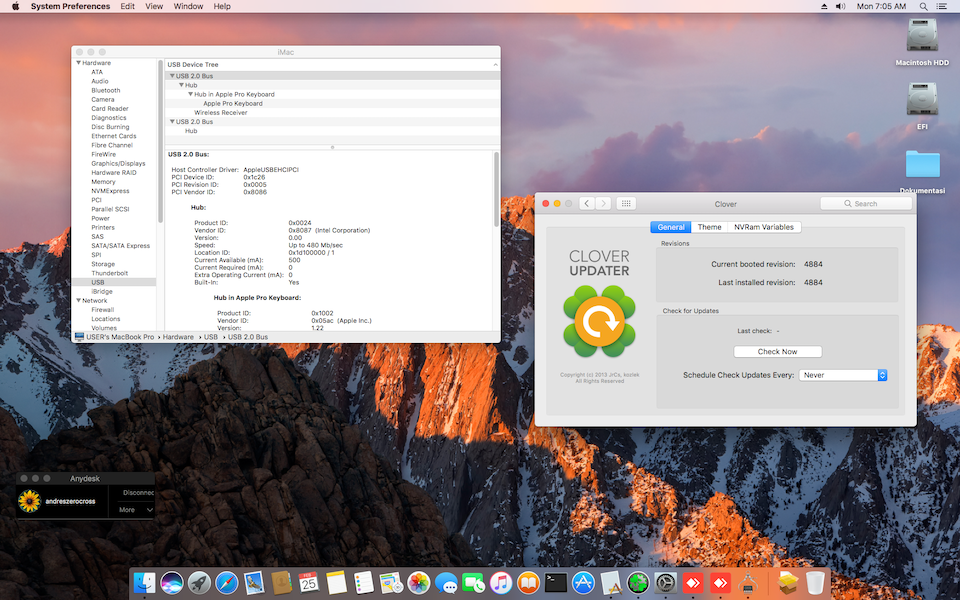Image resolution: width=960 pixels, height=600 pixels.
Task: Click USB Device Tree column sort arrow
Action: [495, 64]
